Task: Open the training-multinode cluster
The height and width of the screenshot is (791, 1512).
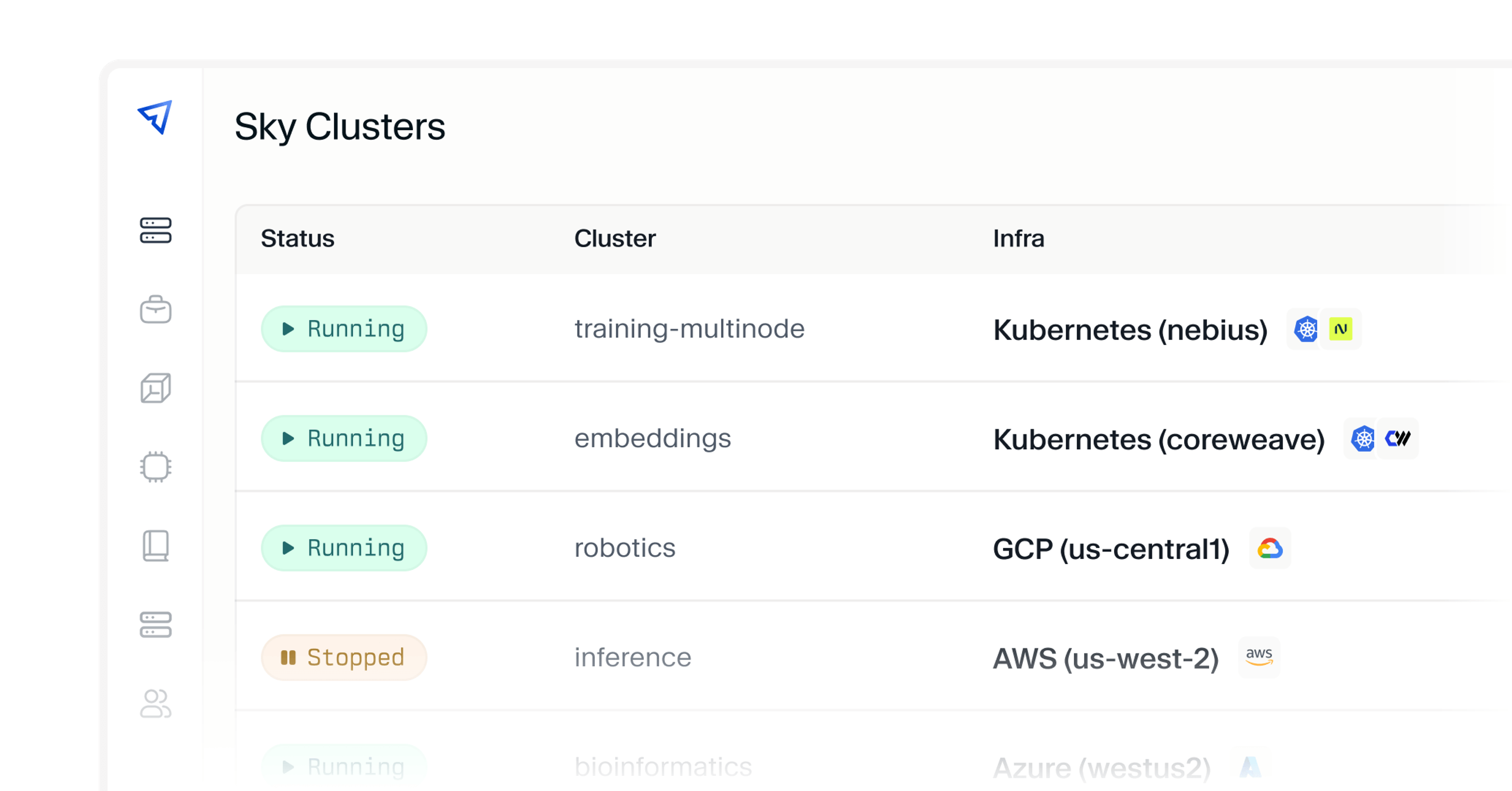Action: pyautogui.click(x=690, y=329)
